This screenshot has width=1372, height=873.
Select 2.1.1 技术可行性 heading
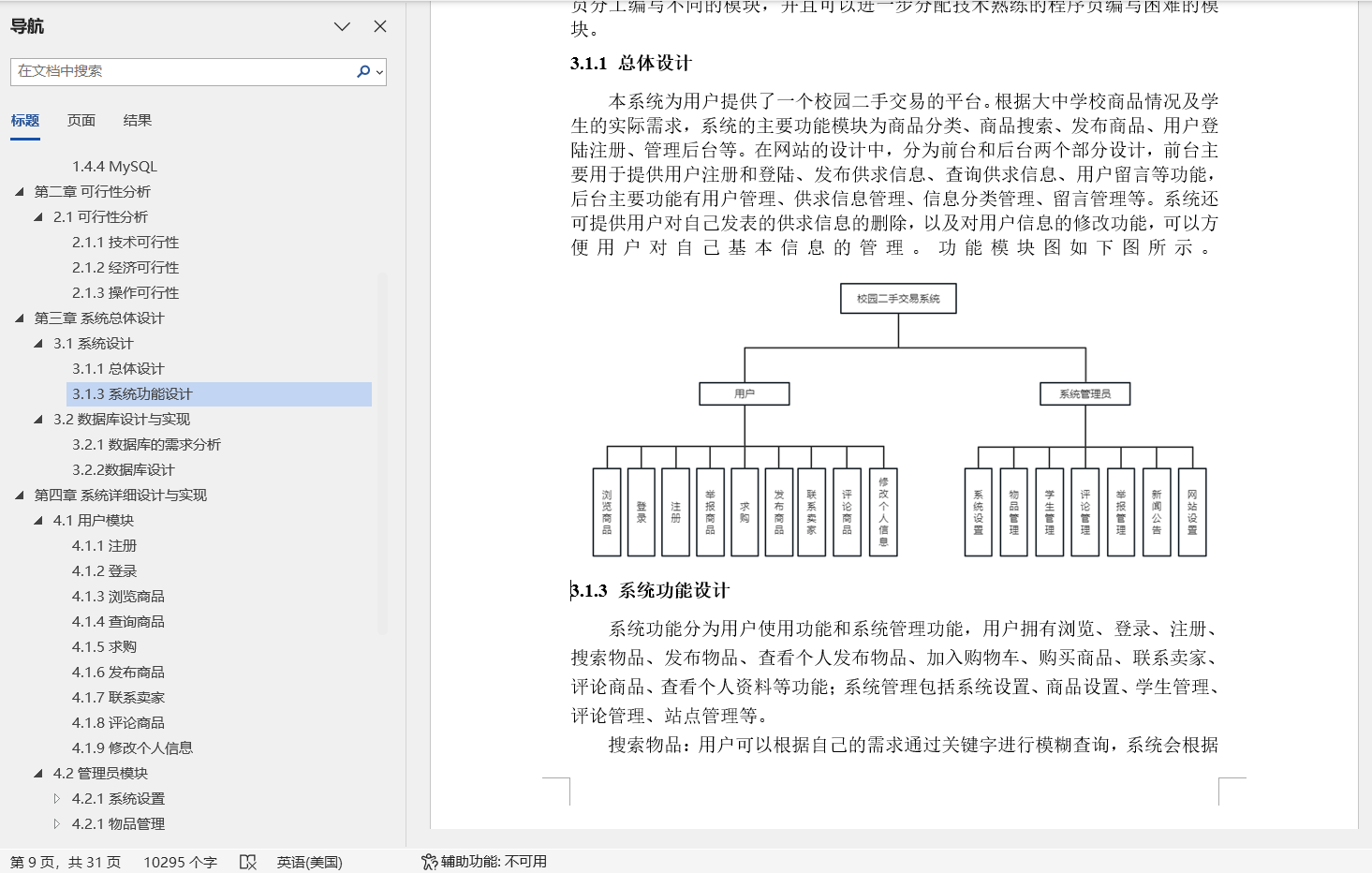click(x=125, y=243)
